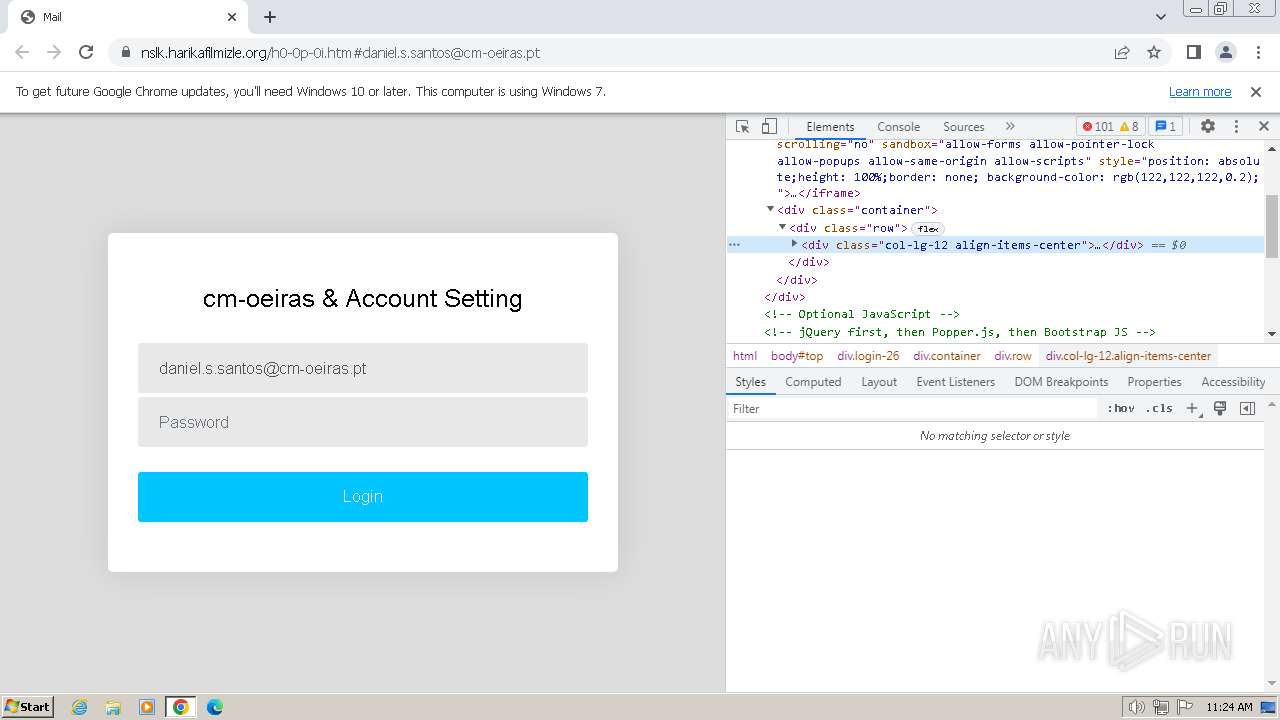The height and width of the screenshot is (720, 1280).
Task: Collapse the div class container node
Action: click(x=770, y=210)
